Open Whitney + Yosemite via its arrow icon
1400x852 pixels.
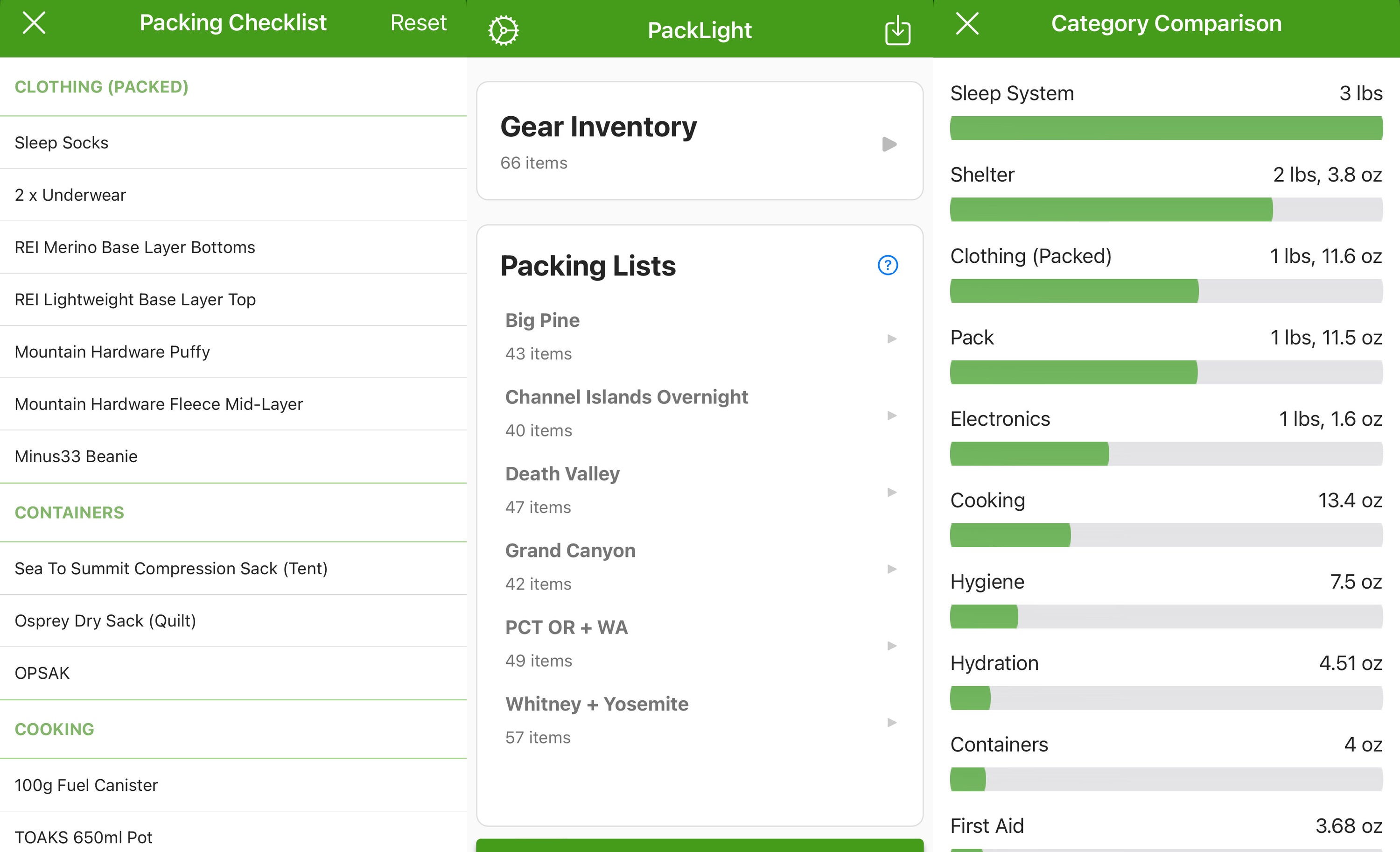891,722
